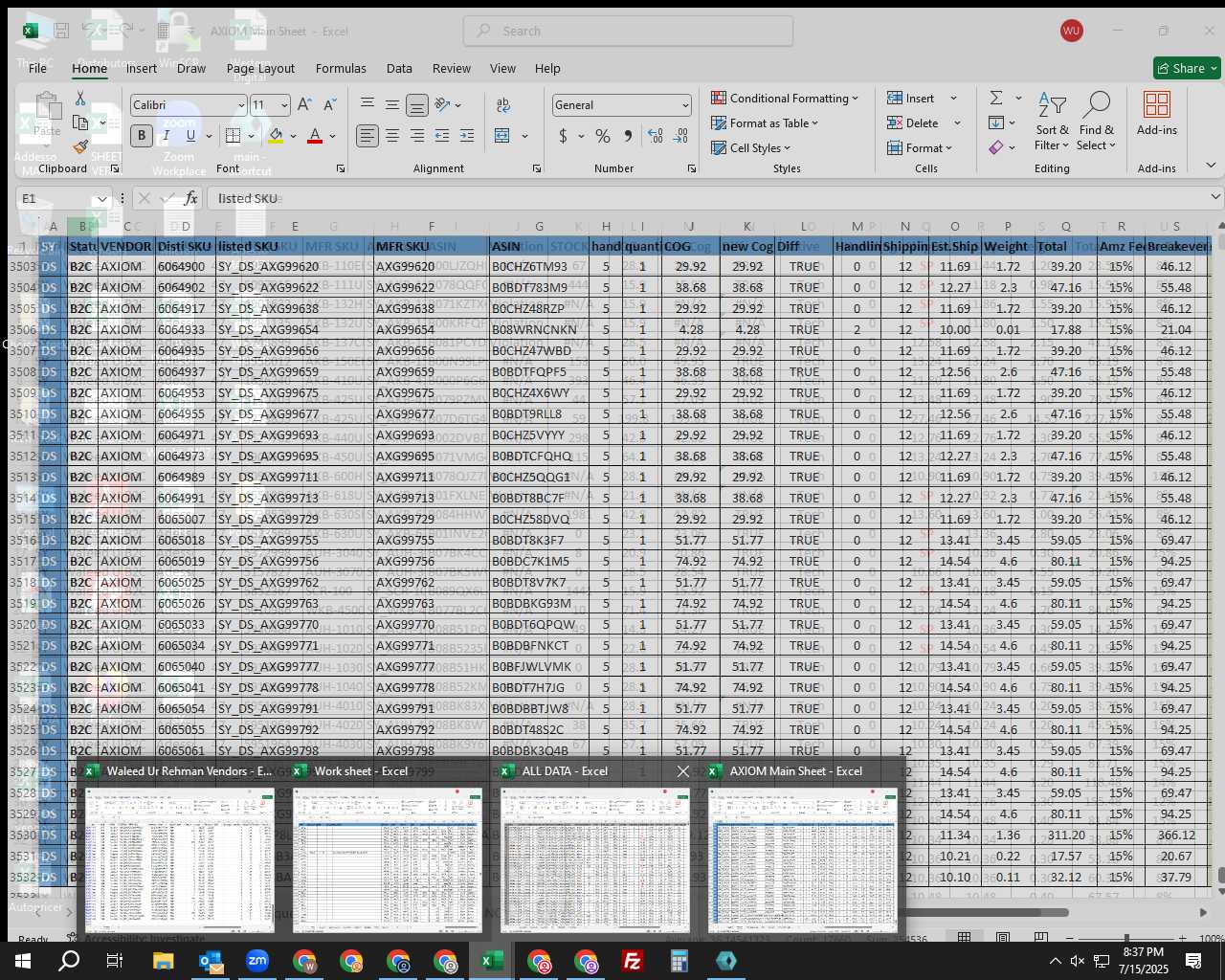Viewport: 1225px width, 980px height.
Task: Open the File menu
Action: tap(37, 68)
